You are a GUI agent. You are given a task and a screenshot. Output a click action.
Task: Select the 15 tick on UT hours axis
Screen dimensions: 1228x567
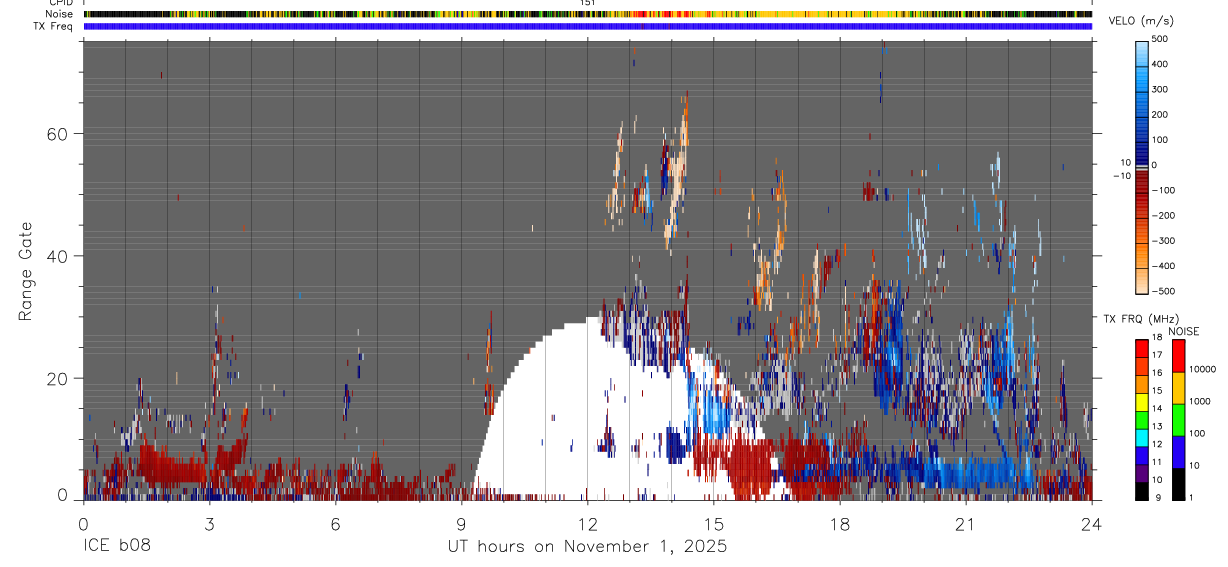[713, 523]
